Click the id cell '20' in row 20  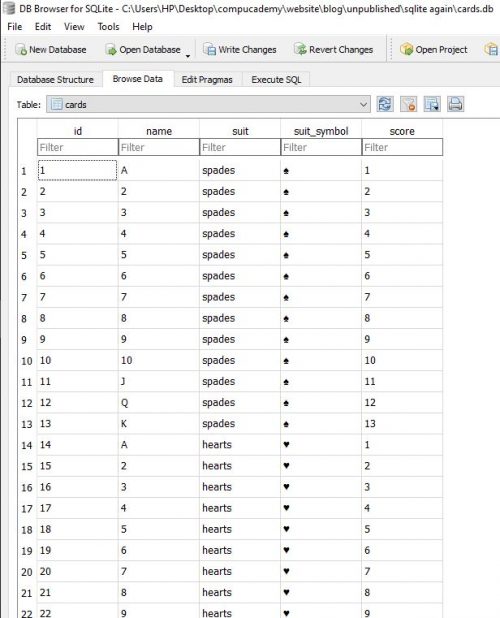click(78, 571)
